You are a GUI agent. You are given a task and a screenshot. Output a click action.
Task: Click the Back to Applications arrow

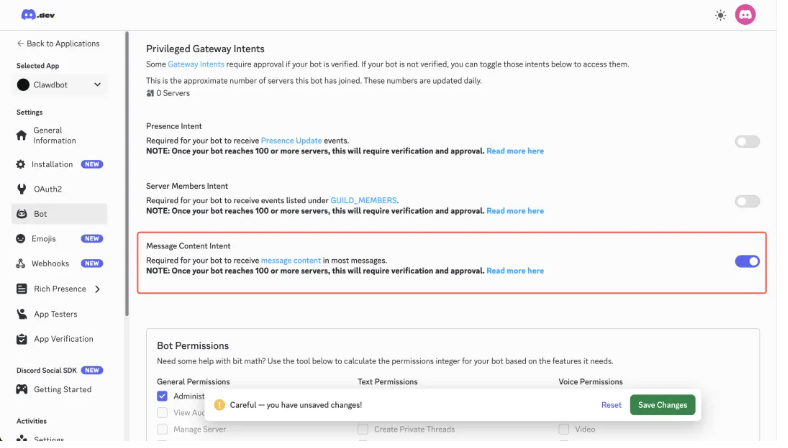pyautogui.click(x=20, y=44)
